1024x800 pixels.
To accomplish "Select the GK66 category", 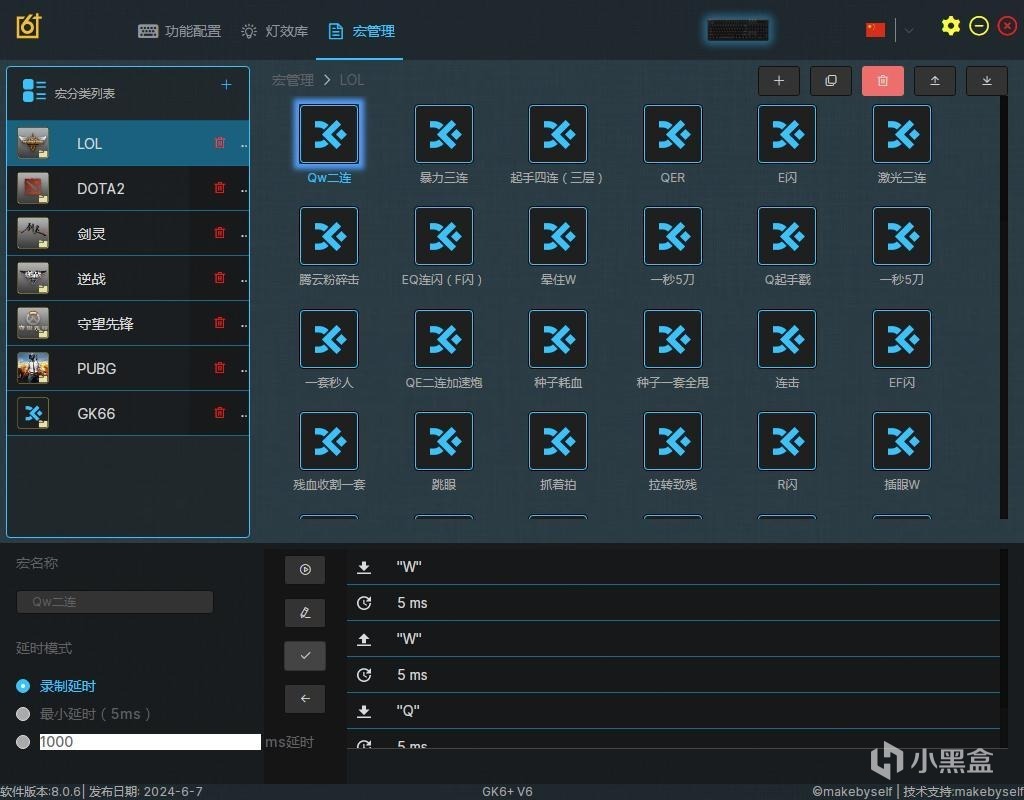I will point(128,413).
